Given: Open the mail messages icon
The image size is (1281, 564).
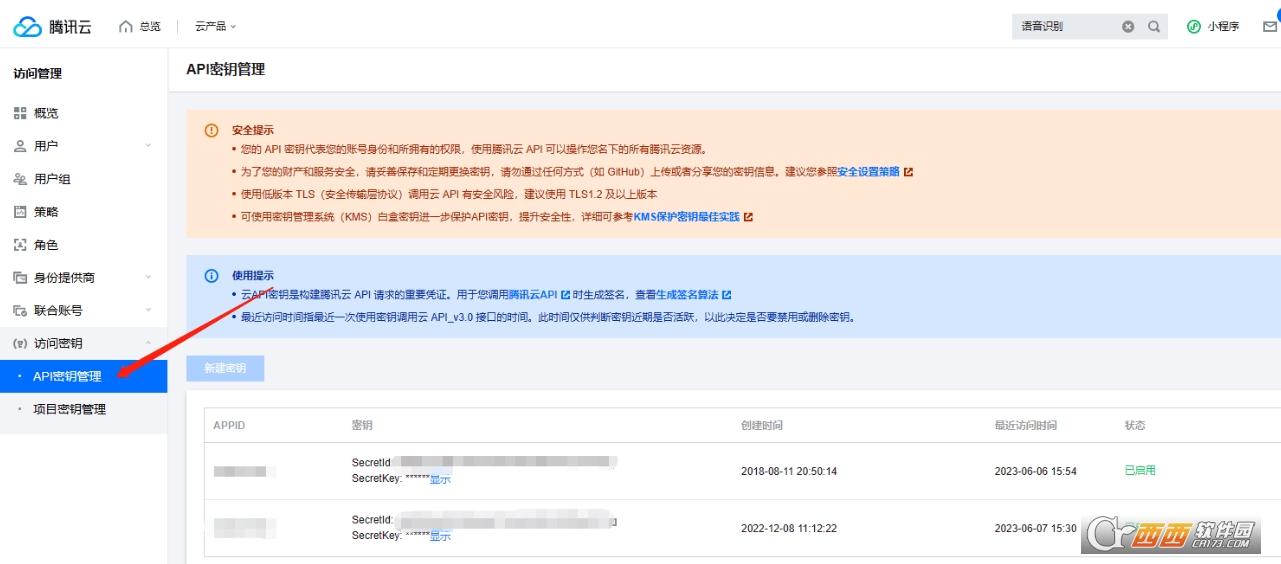Looking at the screenshot, I should tap(1270, 26).
